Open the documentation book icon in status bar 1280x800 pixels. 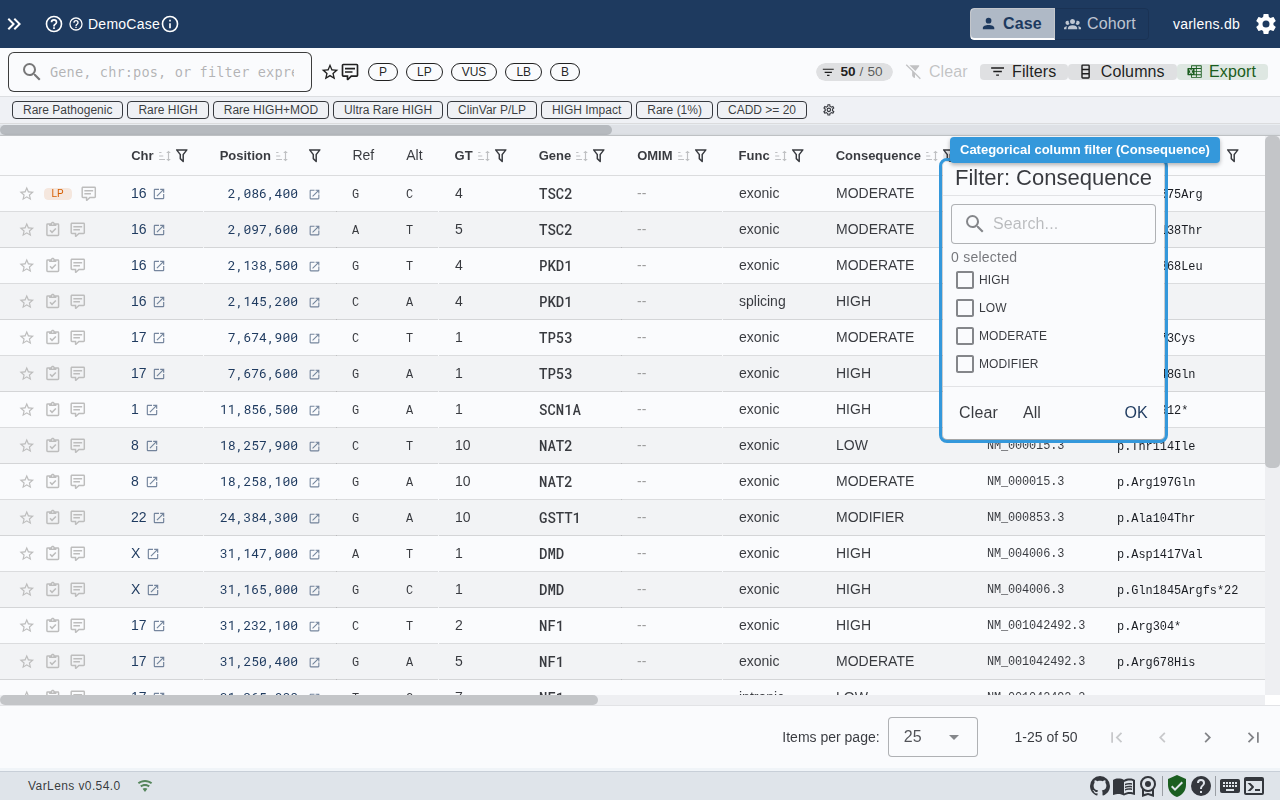tap(1123, 786)
